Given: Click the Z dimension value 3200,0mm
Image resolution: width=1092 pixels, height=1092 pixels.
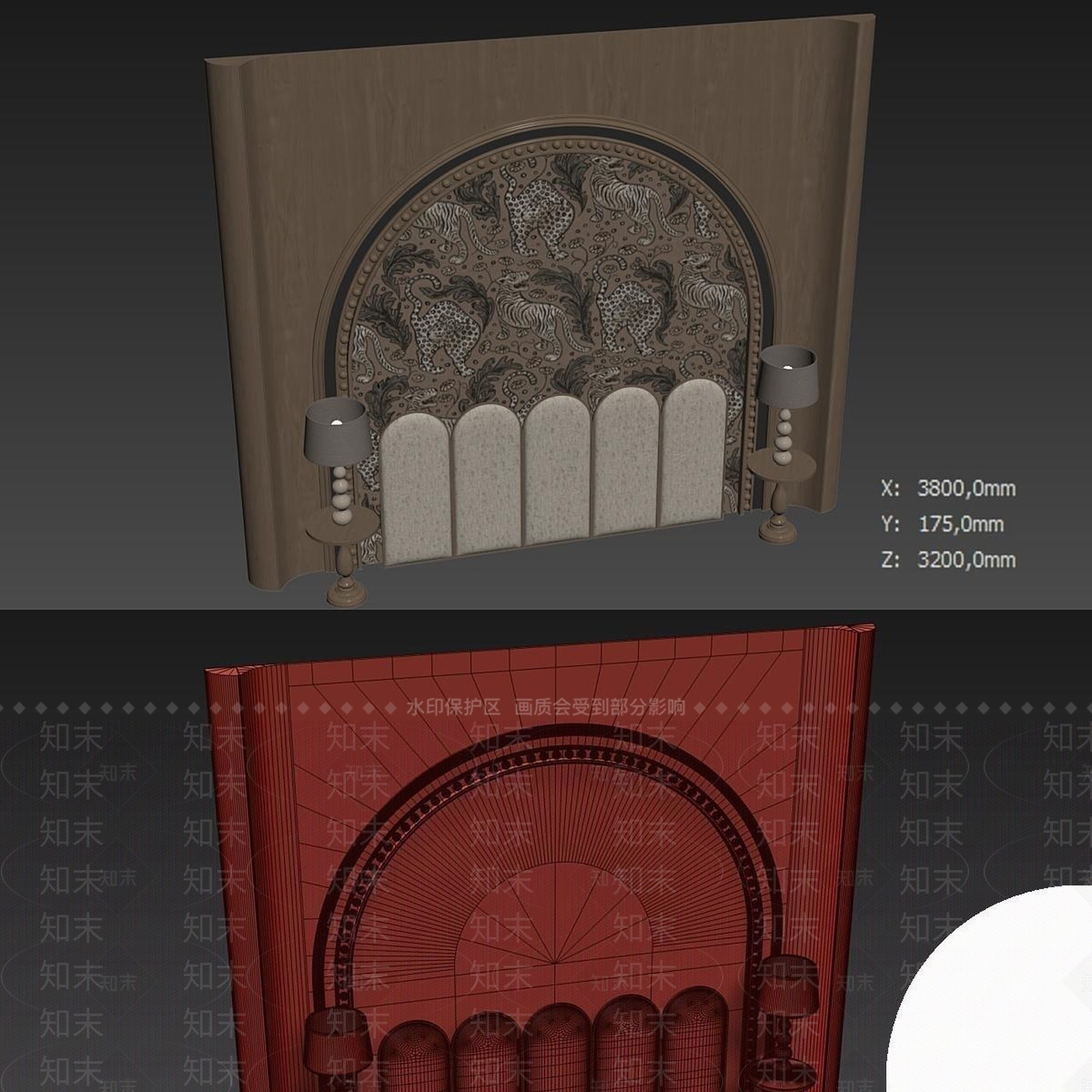Looking at the screenshot, I should point(966,560).
